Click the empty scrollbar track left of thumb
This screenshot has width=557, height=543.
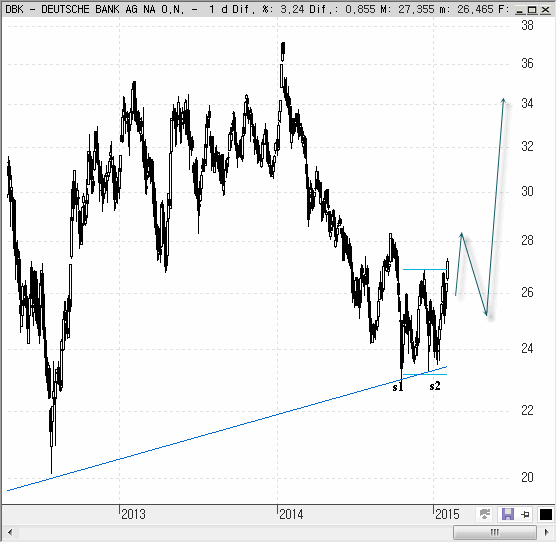234,532
